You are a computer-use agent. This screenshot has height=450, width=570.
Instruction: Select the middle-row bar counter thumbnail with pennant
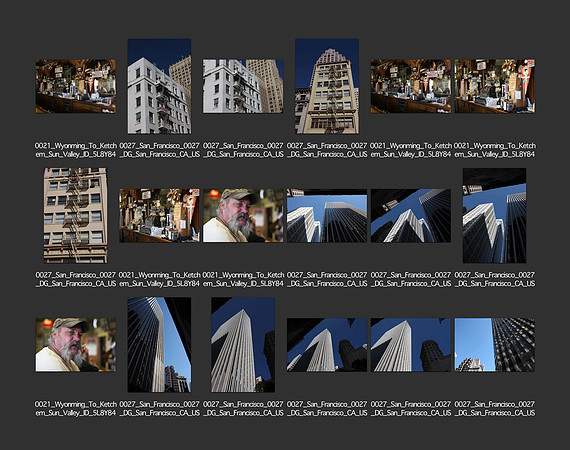click(159, 216)
